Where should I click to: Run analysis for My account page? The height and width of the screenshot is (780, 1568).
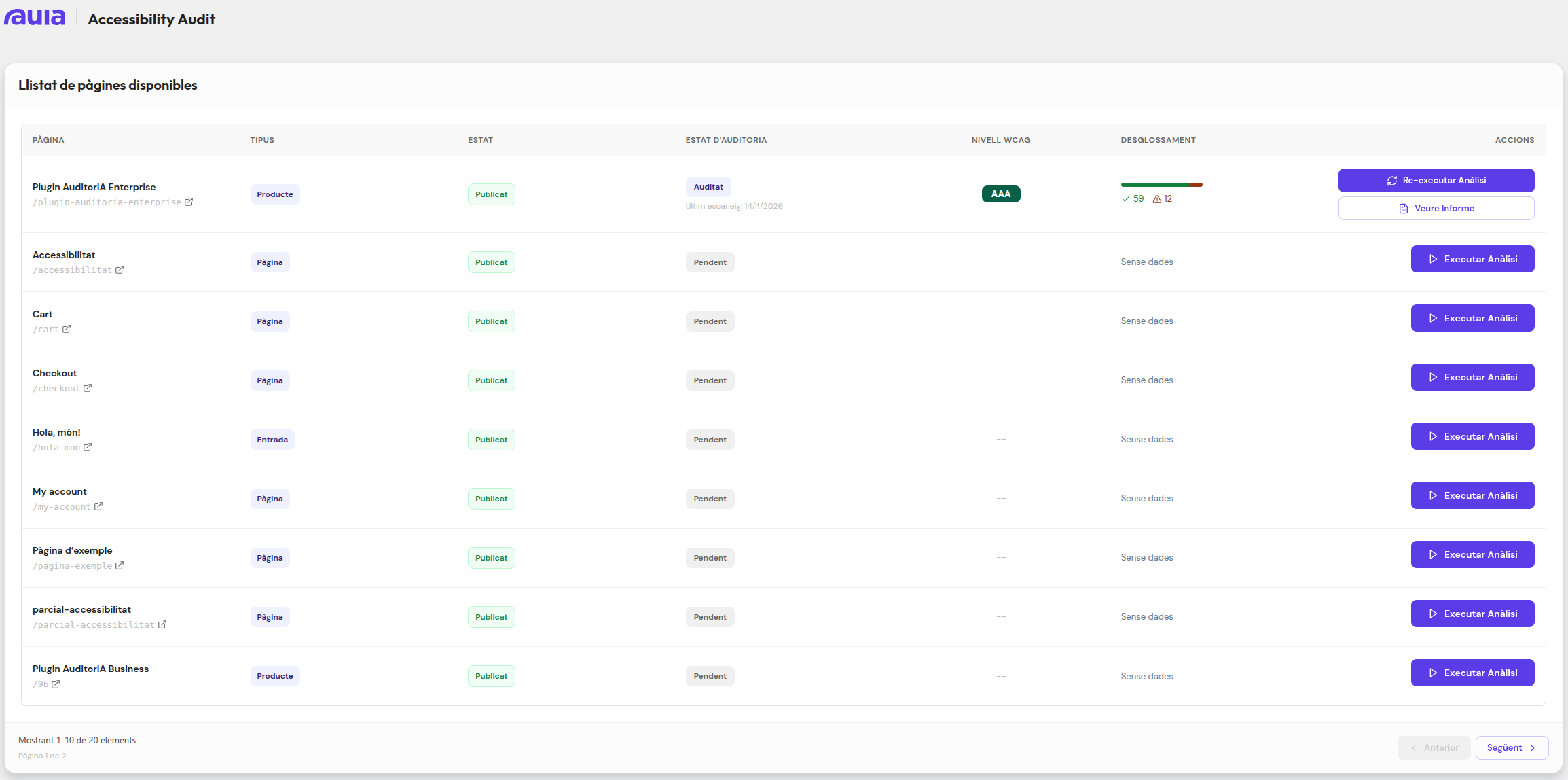[x=1473, y=495]
